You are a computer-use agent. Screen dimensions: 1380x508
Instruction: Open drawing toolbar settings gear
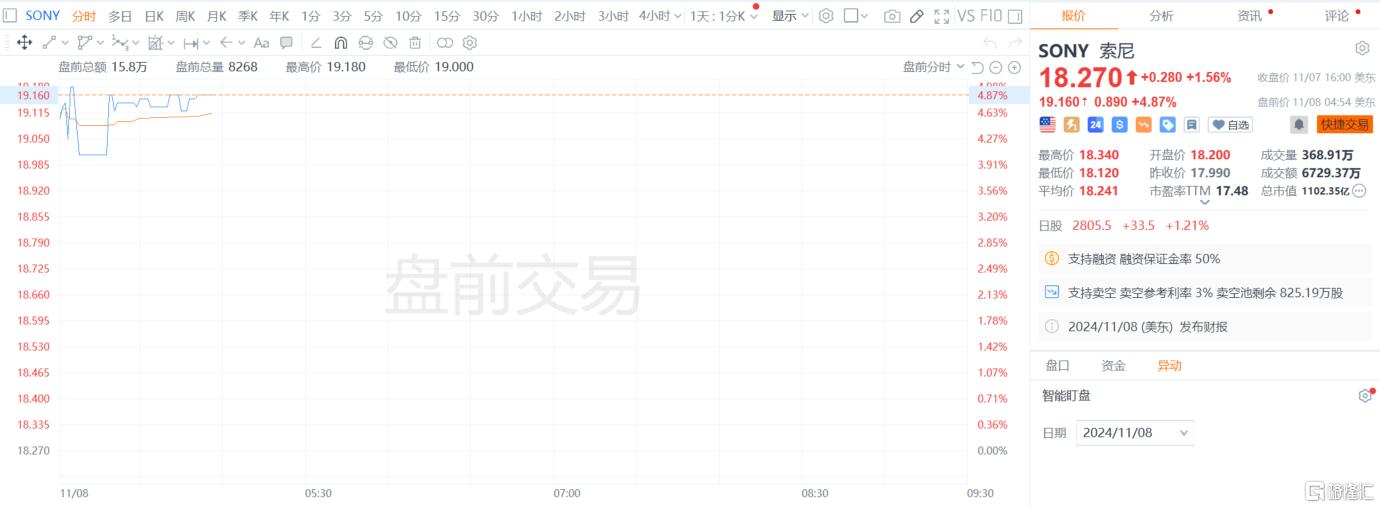470,43
